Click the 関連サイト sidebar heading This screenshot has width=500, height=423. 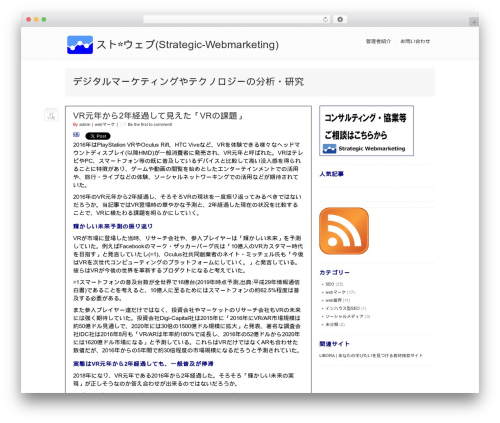coord(334,344)
